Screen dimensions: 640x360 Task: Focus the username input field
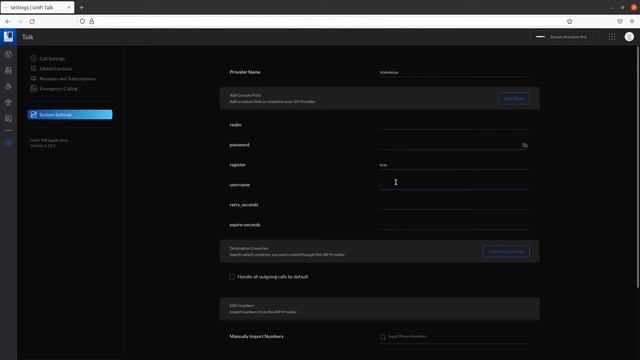pos(455,184)
